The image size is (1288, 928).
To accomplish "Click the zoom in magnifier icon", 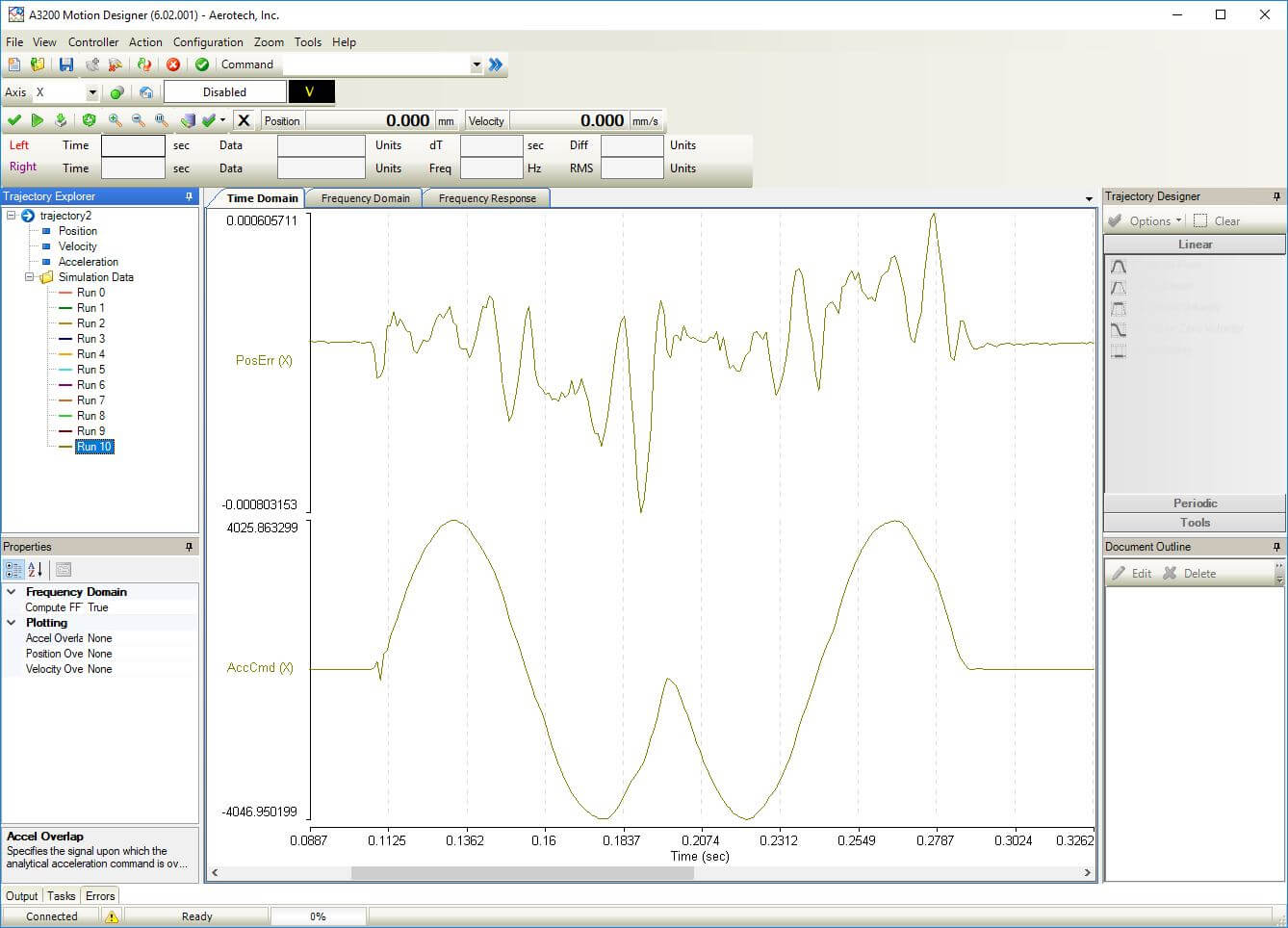I will coord(116,120).
